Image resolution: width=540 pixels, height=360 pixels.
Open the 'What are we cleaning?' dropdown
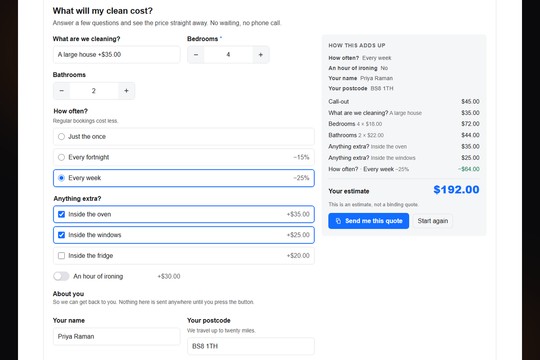(116, 54)
